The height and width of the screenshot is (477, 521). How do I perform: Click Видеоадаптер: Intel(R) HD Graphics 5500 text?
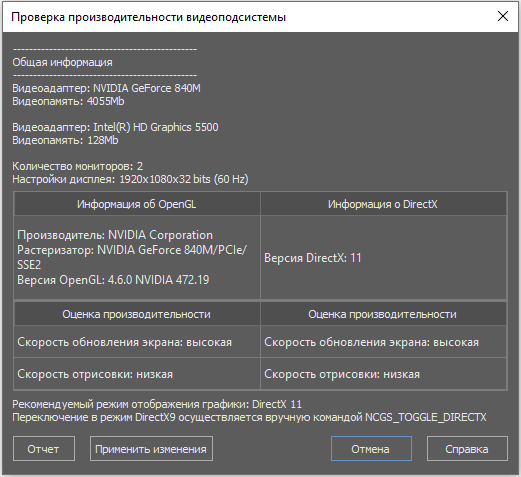tap(115, 127)
